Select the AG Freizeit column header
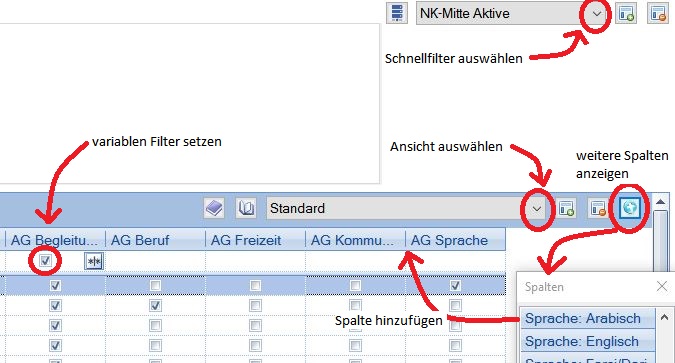This screenshot has width=675, height=363. click(x=255, y=240)
